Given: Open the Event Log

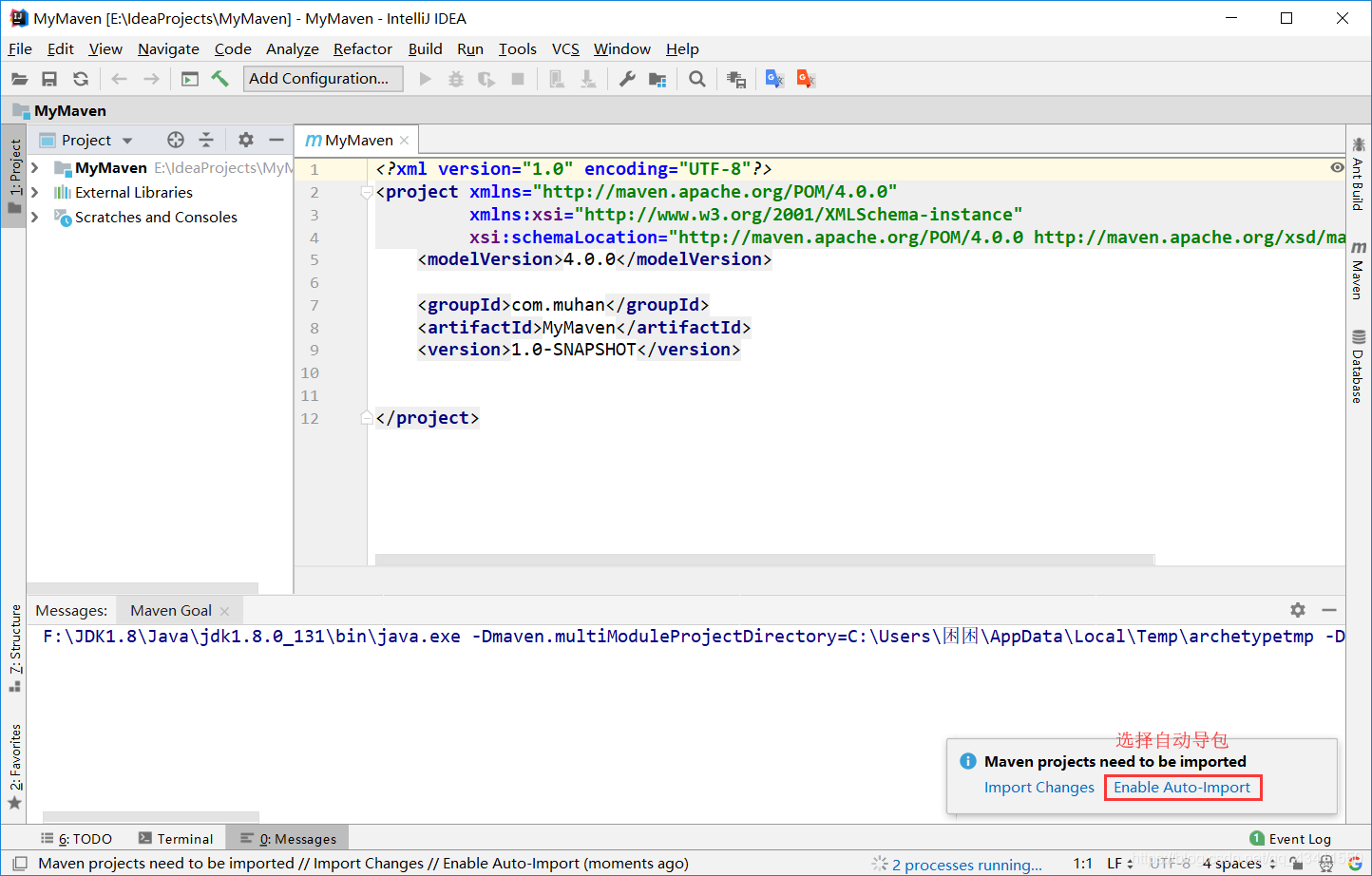Looking at the screenshot, I should (1290, 839).
